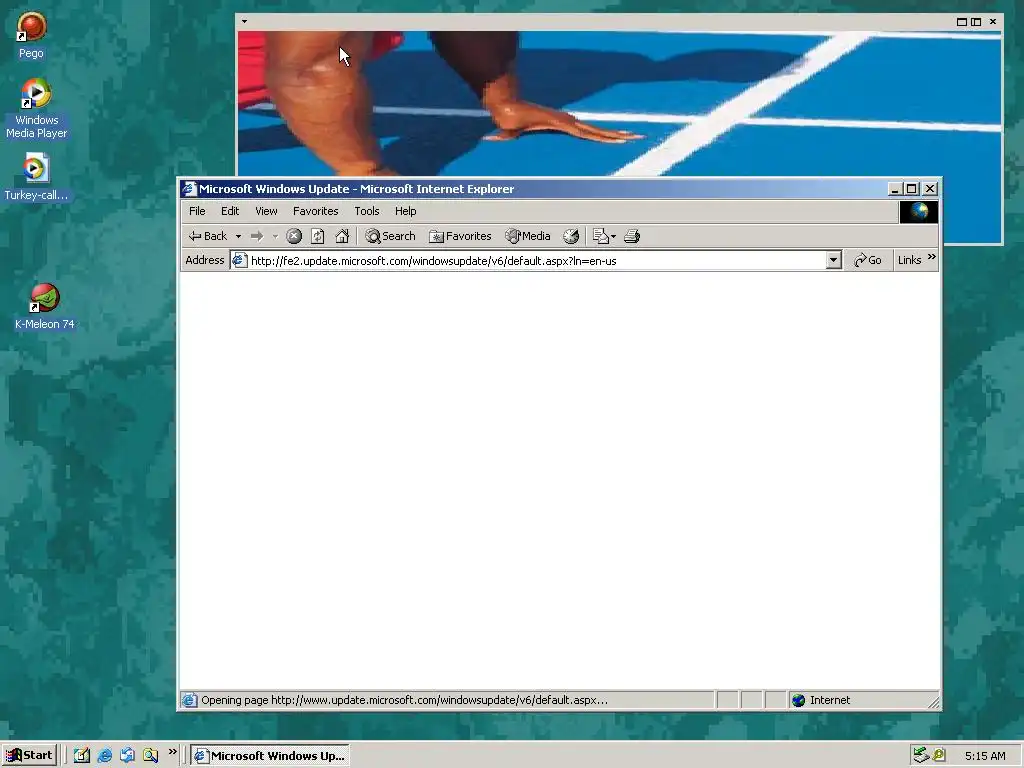The width and height of the screenshot is (1024, 768).
Task: Open the Edit menu
Action: point(230,211)
